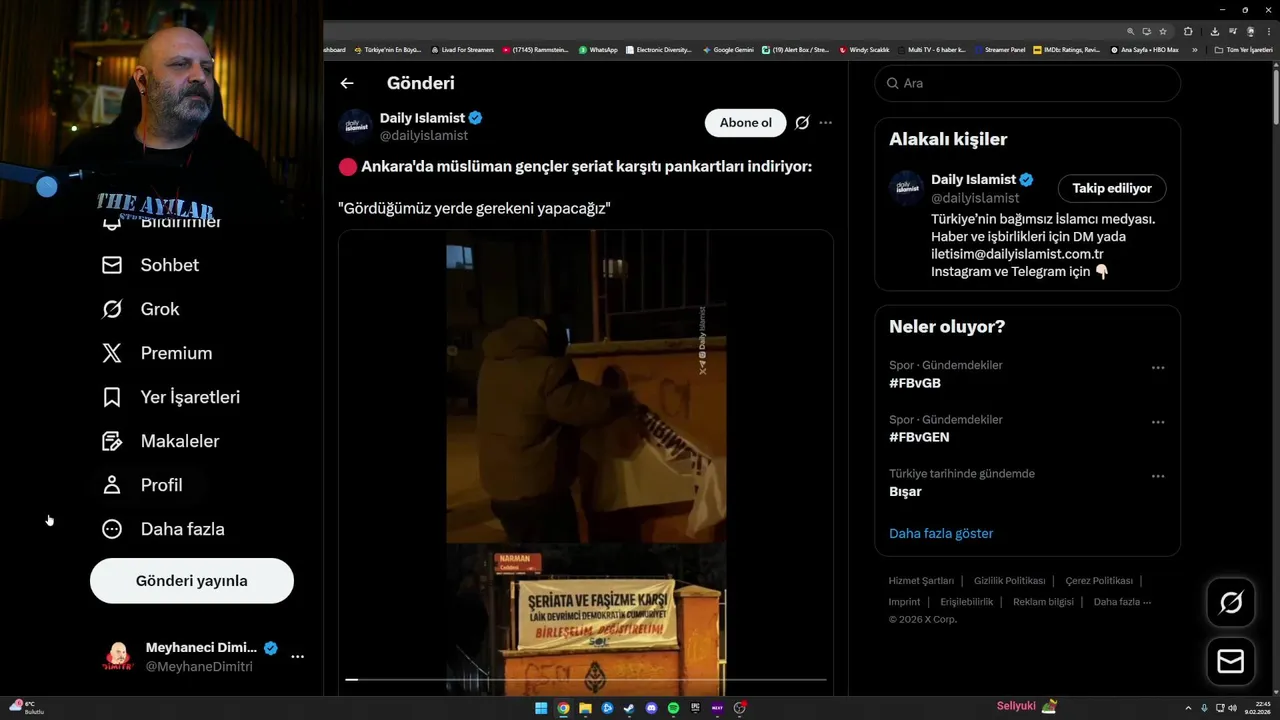The height and width of the screenshot is (720, 1280).
Task: Click the video progress bar
Action: 586,680
